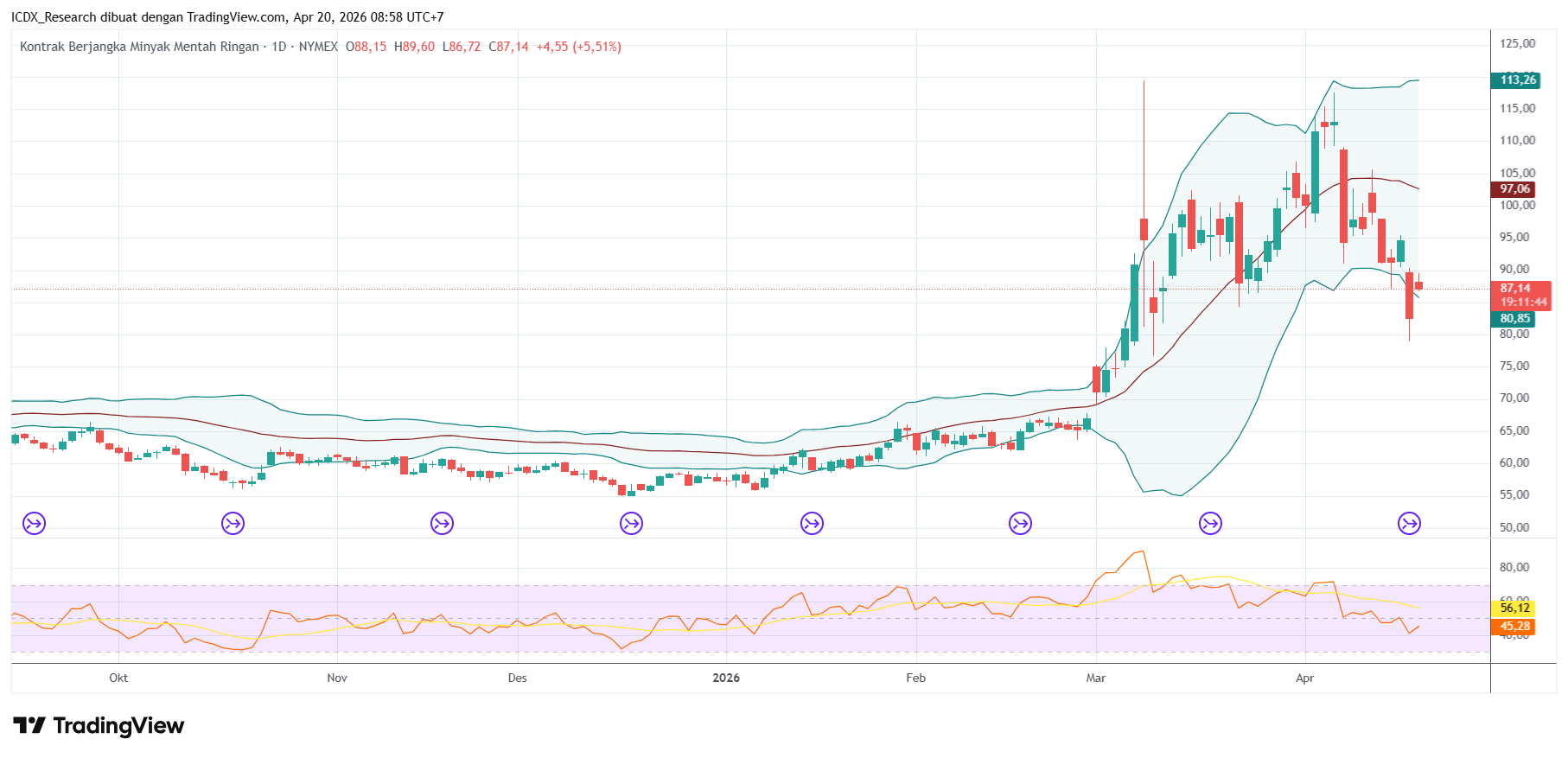The height and width of the screenshot is (758, 1568).
Task: Click the Mar label on the time axis
Action: tap(1096, 678)
